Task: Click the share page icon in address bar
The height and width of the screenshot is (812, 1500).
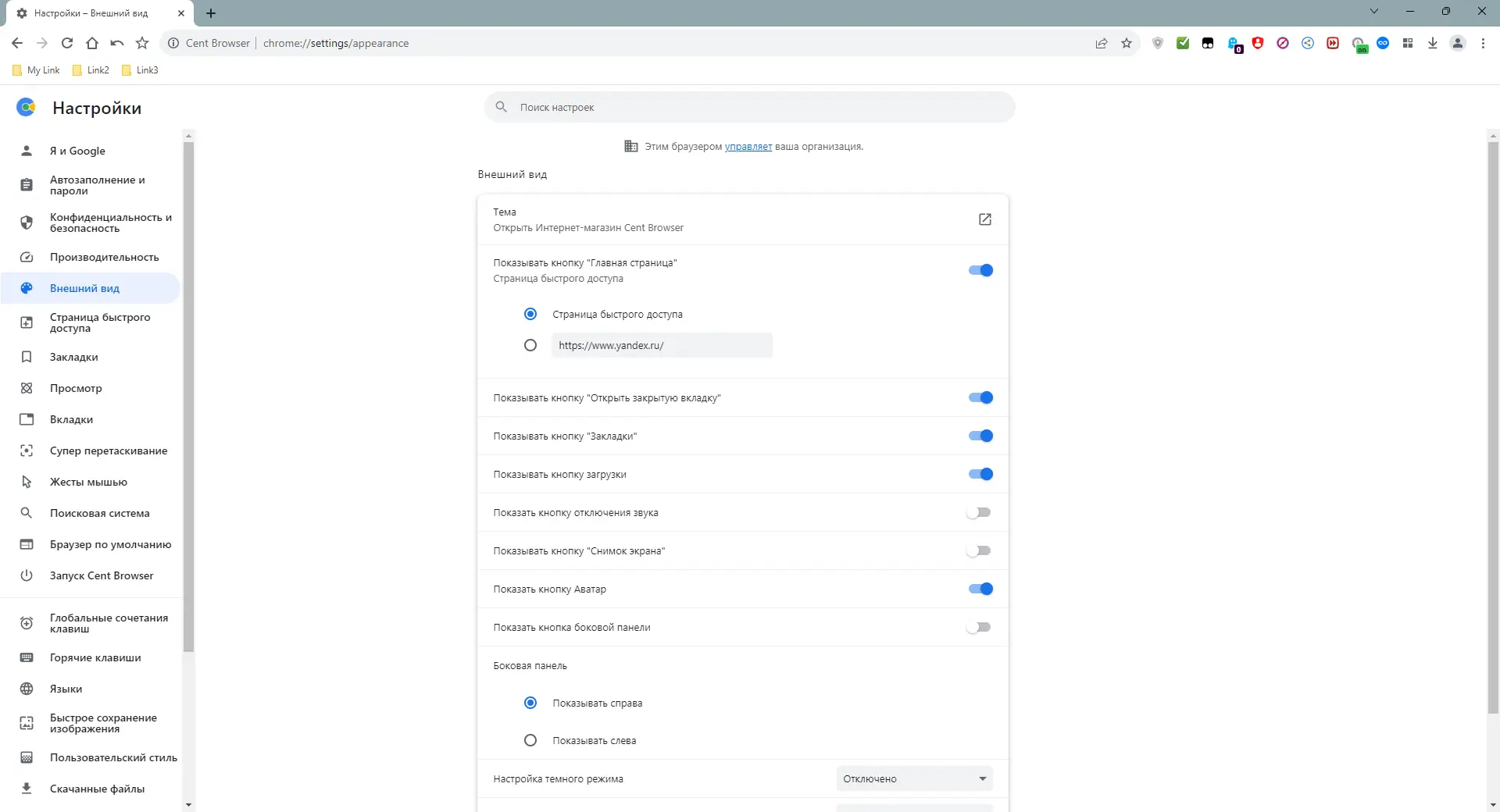Action: 1102,44
